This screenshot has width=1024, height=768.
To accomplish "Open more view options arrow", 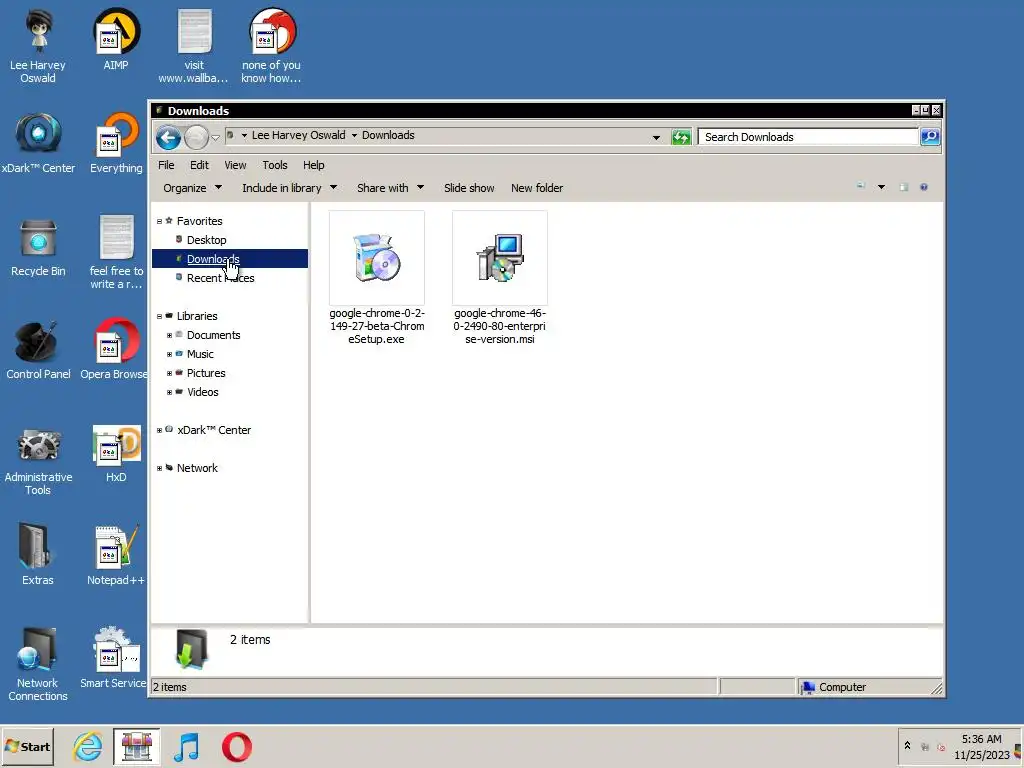I will pyautogui.click(x=881, y=187).
